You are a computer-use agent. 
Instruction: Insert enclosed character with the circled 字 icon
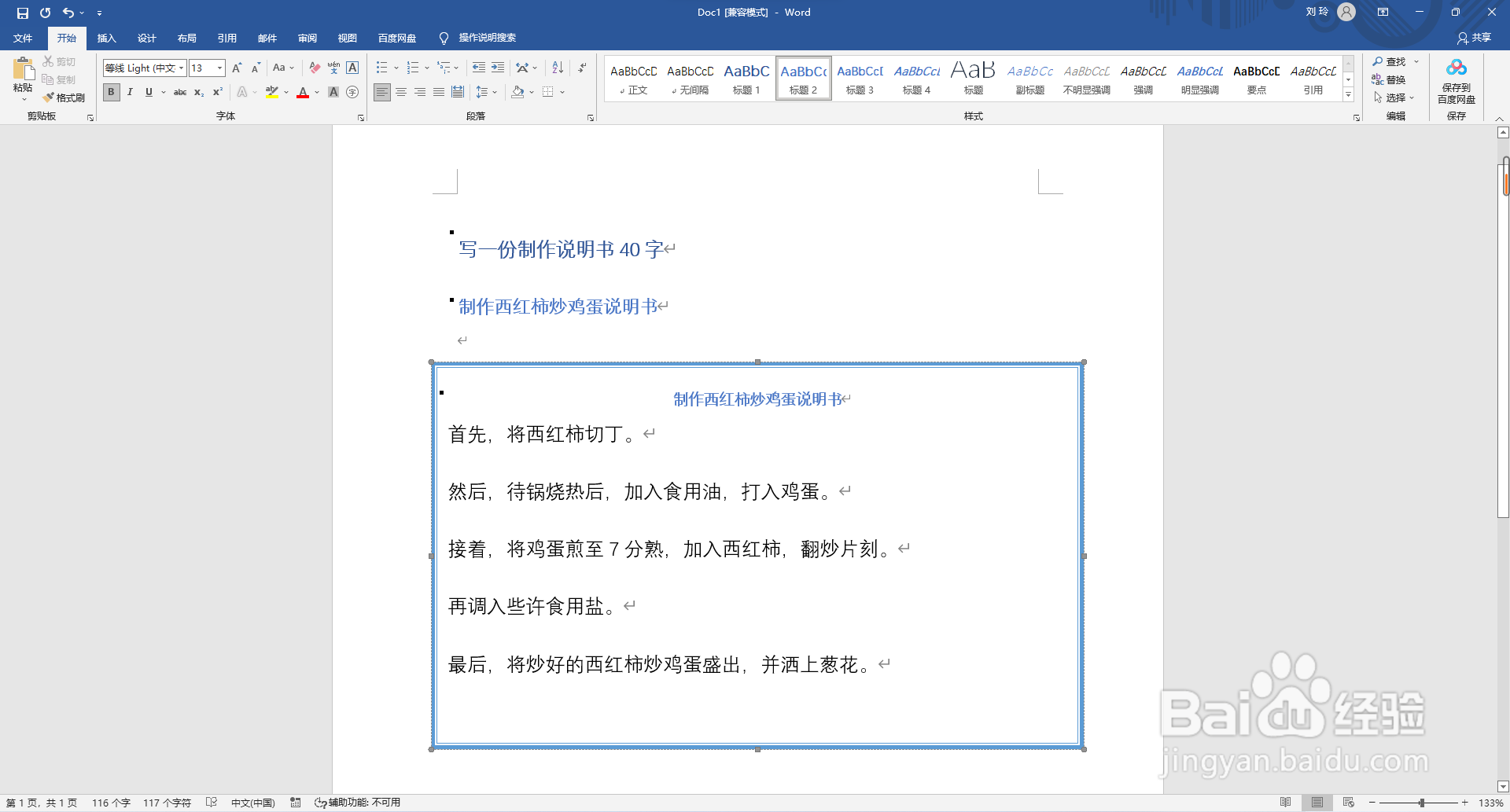click(352, 92)
